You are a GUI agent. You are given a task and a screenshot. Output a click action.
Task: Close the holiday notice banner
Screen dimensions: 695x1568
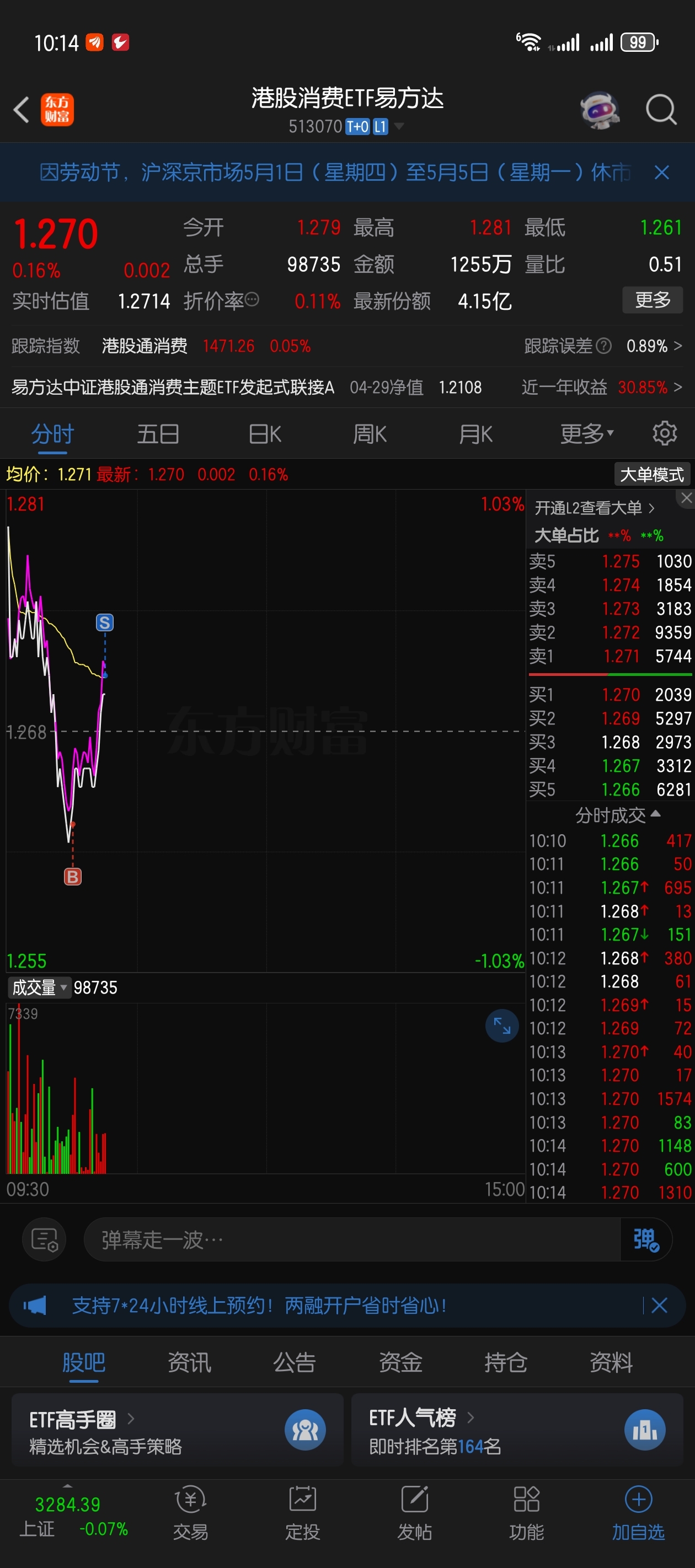[661, 173]
